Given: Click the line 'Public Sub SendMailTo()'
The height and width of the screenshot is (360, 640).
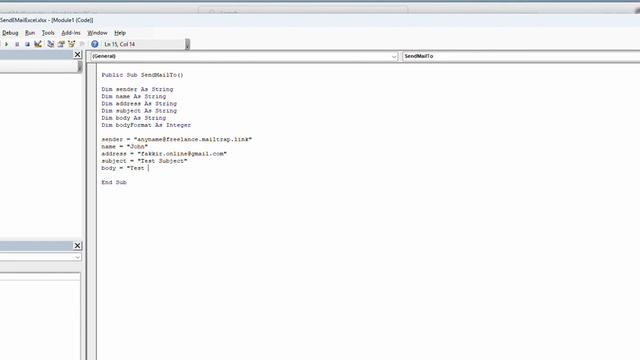Looking at the screenshot, I should point(142,75).
